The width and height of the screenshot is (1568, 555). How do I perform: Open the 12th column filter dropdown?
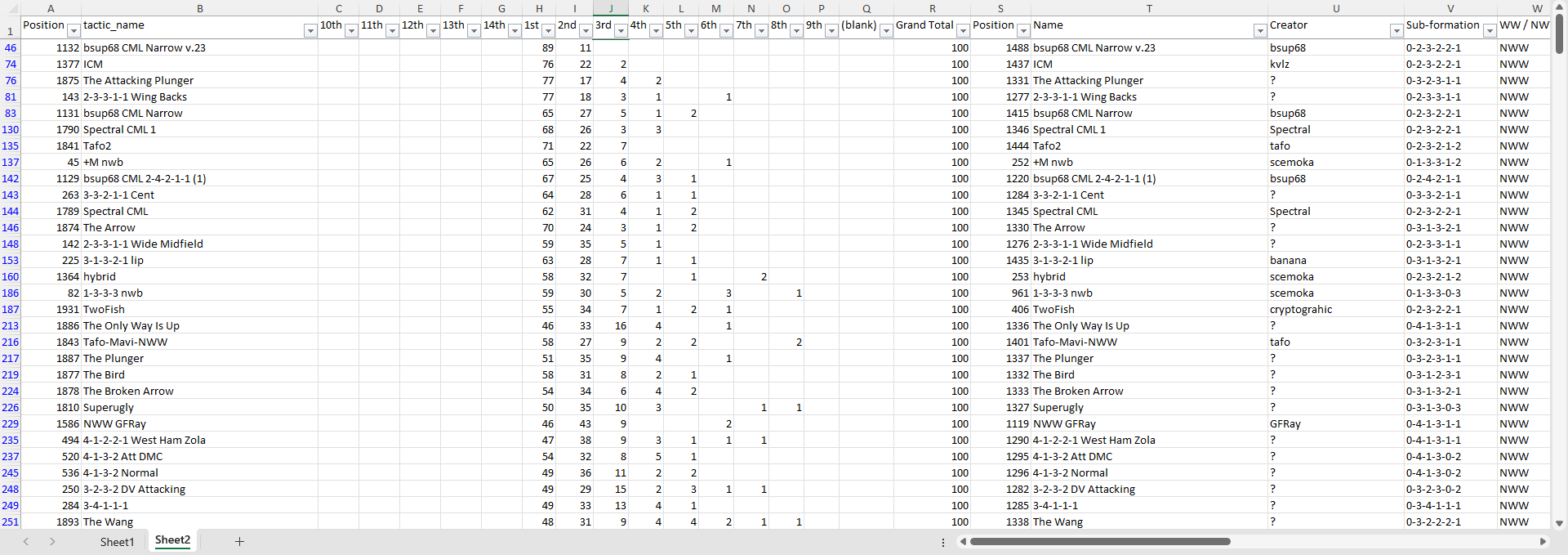(433, 30)
